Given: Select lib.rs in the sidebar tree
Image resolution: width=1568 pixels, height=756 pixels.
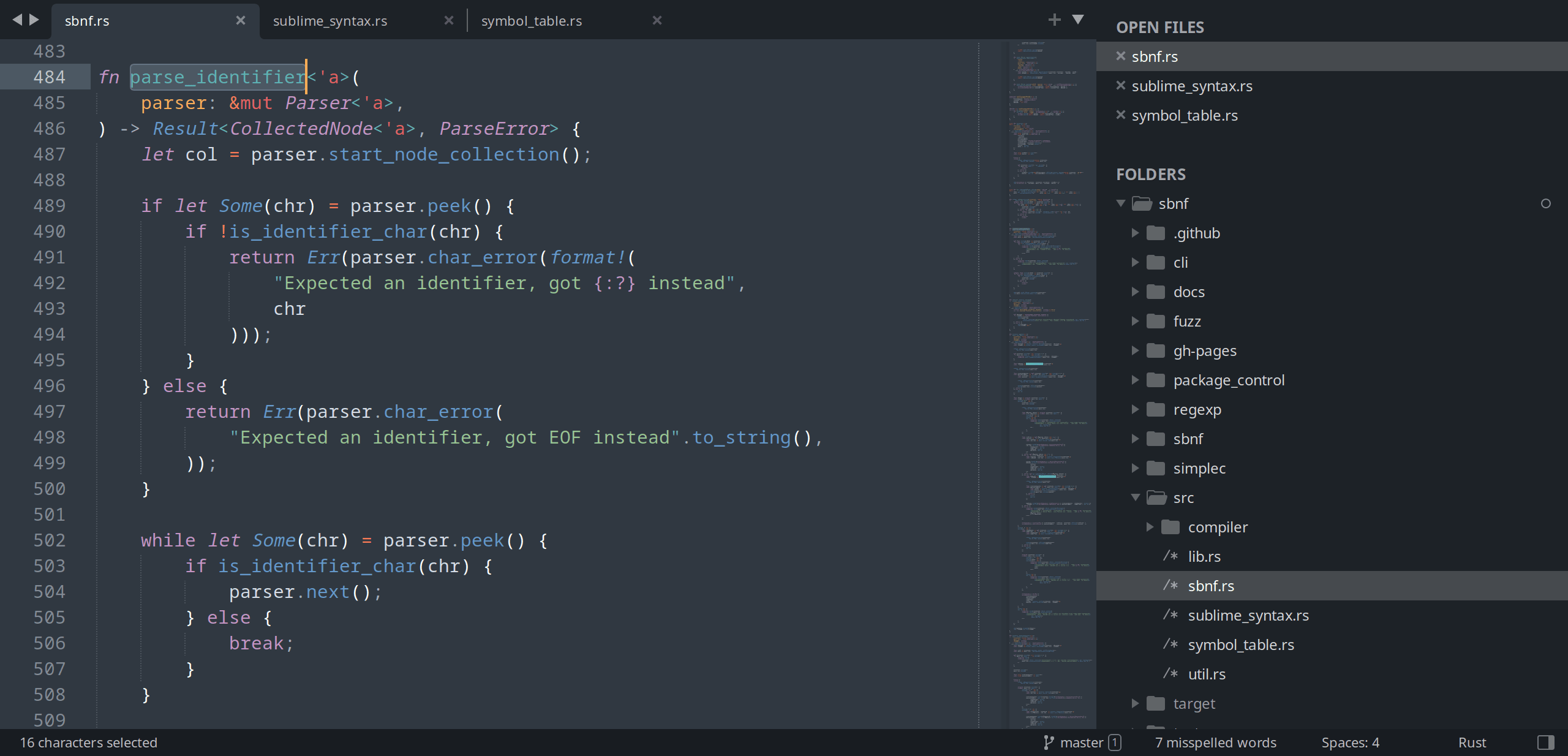Looking at the screenshot, I should 1204,556.
